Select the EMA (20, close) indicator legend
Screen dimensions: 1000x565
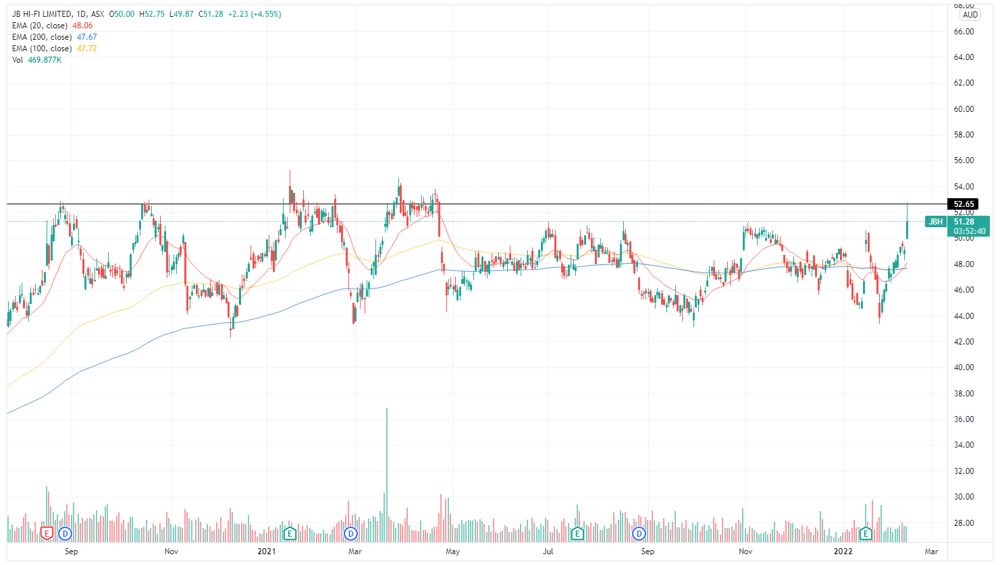pos(41,26)
